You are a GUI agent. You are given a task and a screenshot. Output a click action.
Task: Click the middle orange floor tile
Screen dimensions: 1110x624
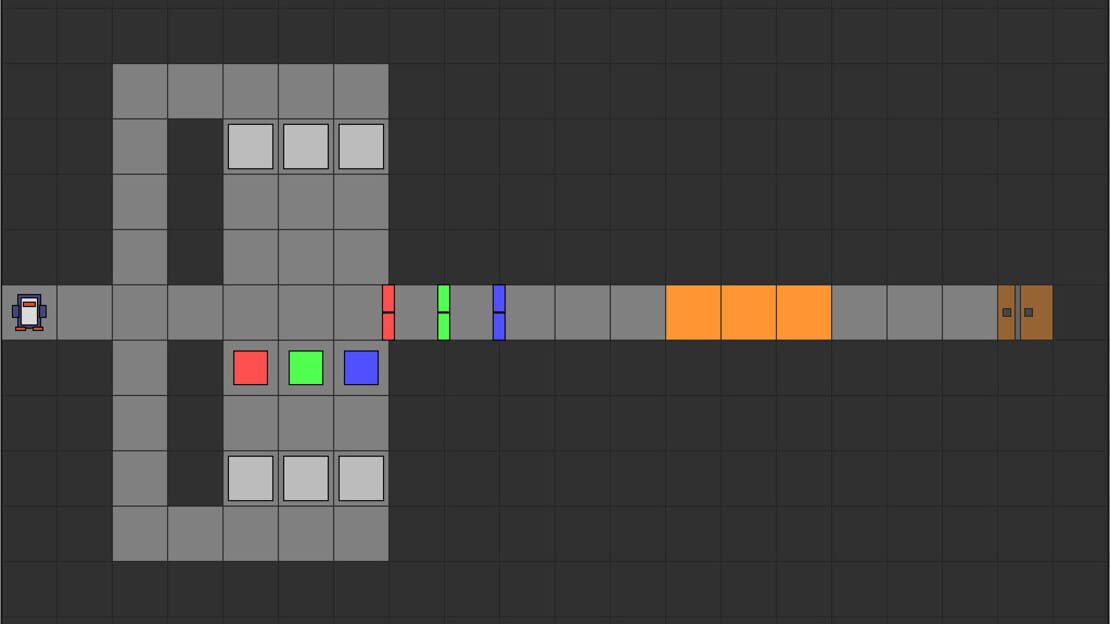pyautogui.click(x=748, y=312)
